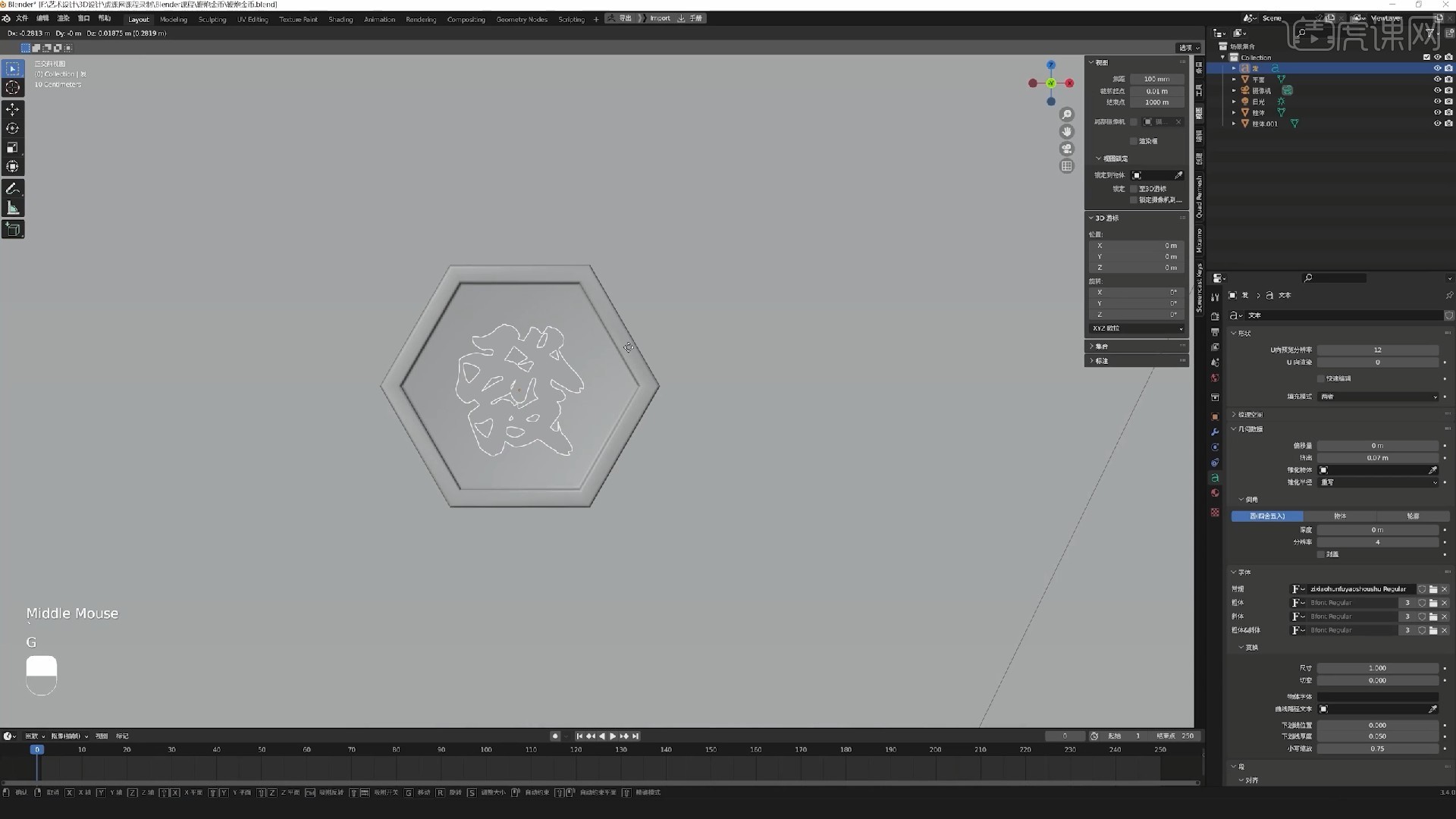Image resolution: width=1456 pixels, height=819 pixels.
Task: Open the outliner filter funnel
Action: [x=1430, y=33]
